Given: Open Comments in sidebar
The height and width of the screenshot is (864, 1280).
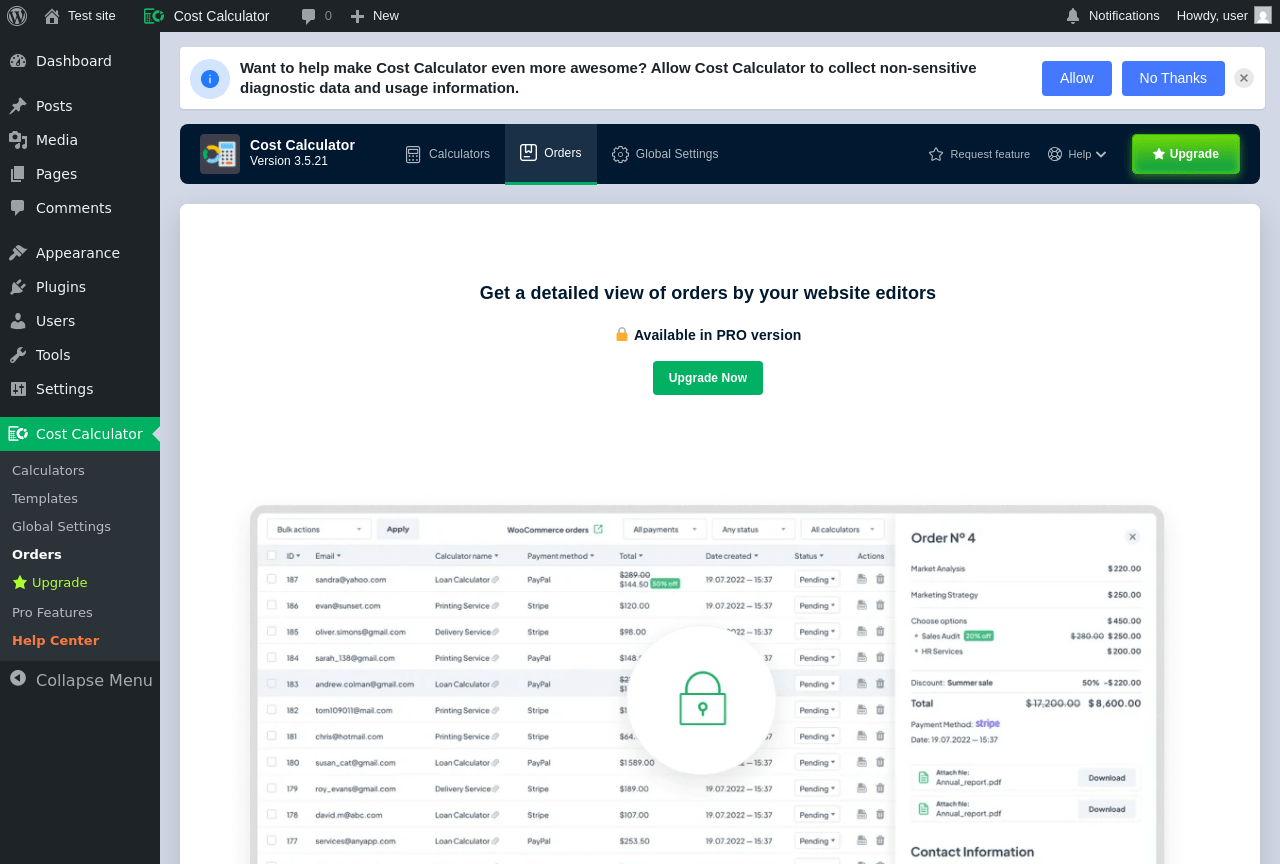Looking at the screenshot, I should click(x=80, y=208).
